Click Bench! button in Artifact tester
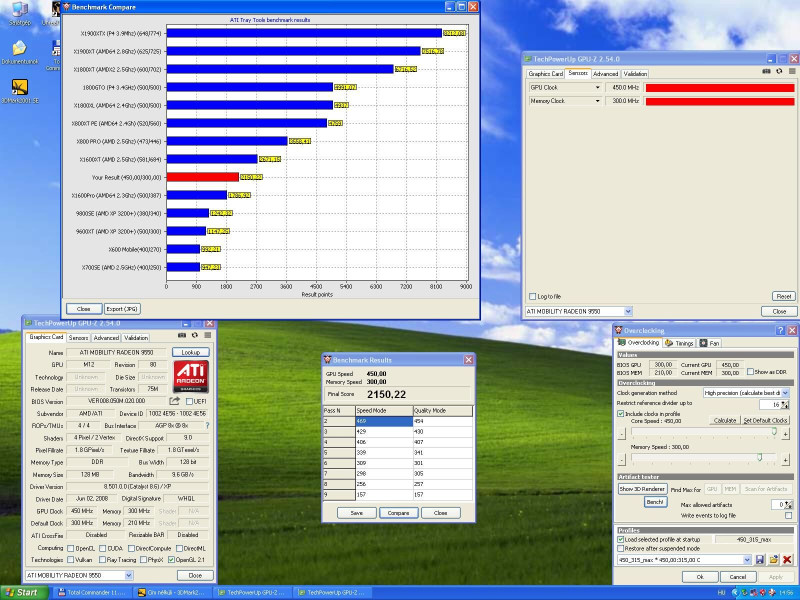800x600 pixels. [x=655, y=502]
